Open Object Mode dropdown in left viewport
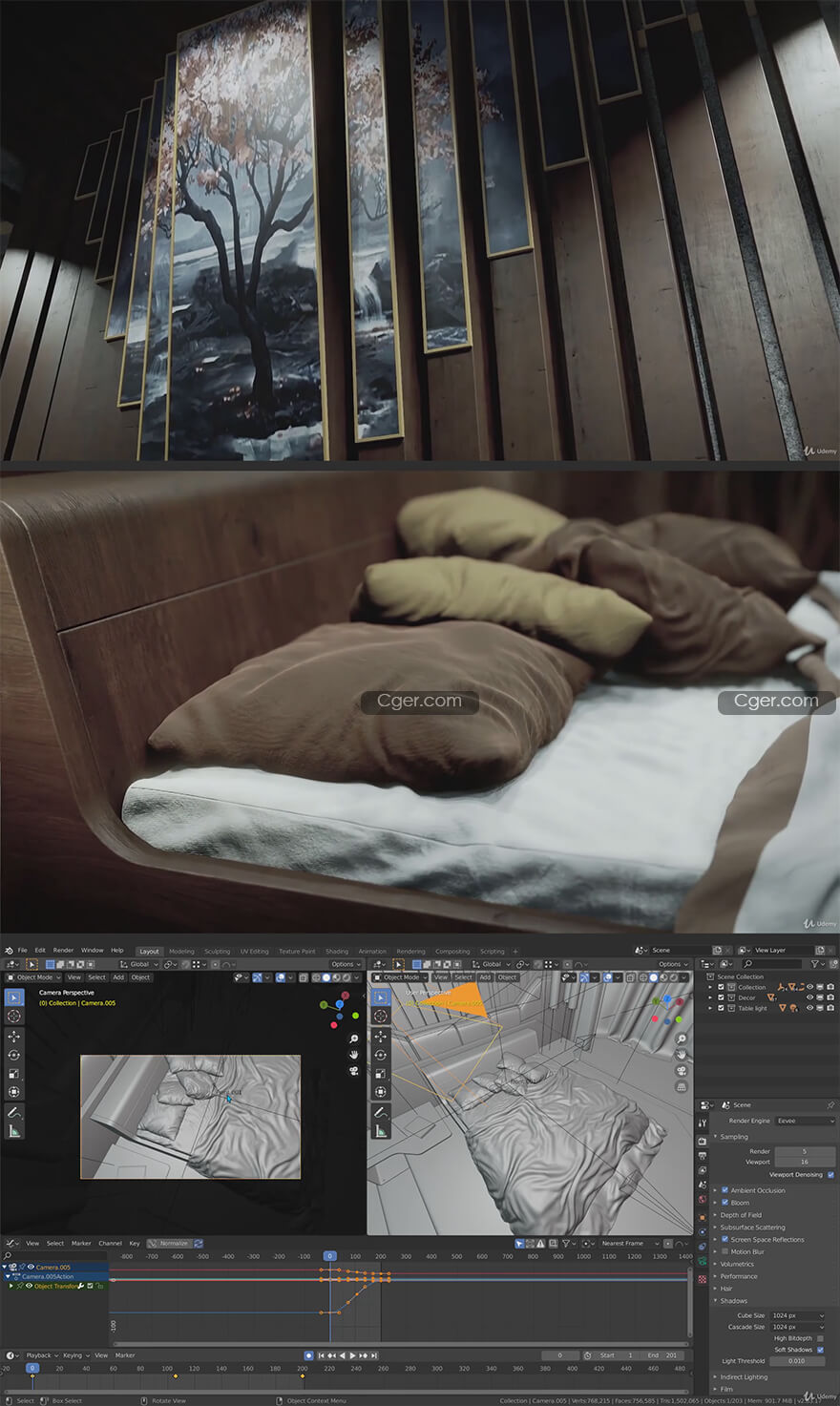This screenshot has height=1406, width=840. 35,977
